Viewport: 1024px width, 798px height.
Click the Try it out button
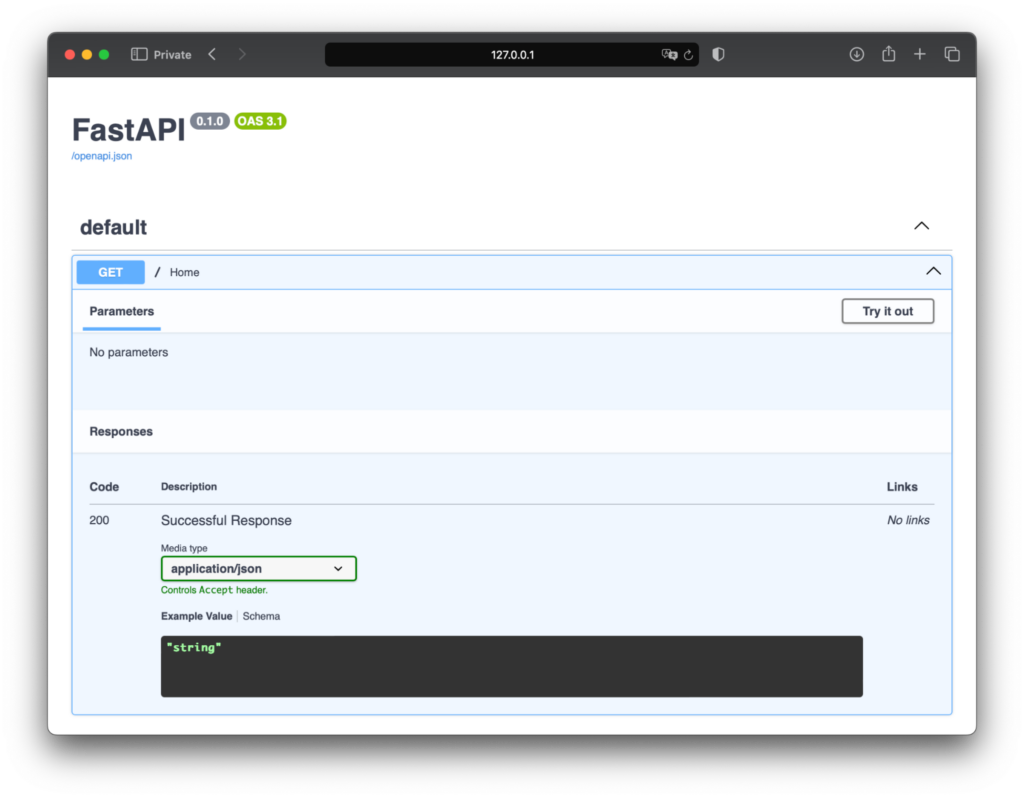887,311
